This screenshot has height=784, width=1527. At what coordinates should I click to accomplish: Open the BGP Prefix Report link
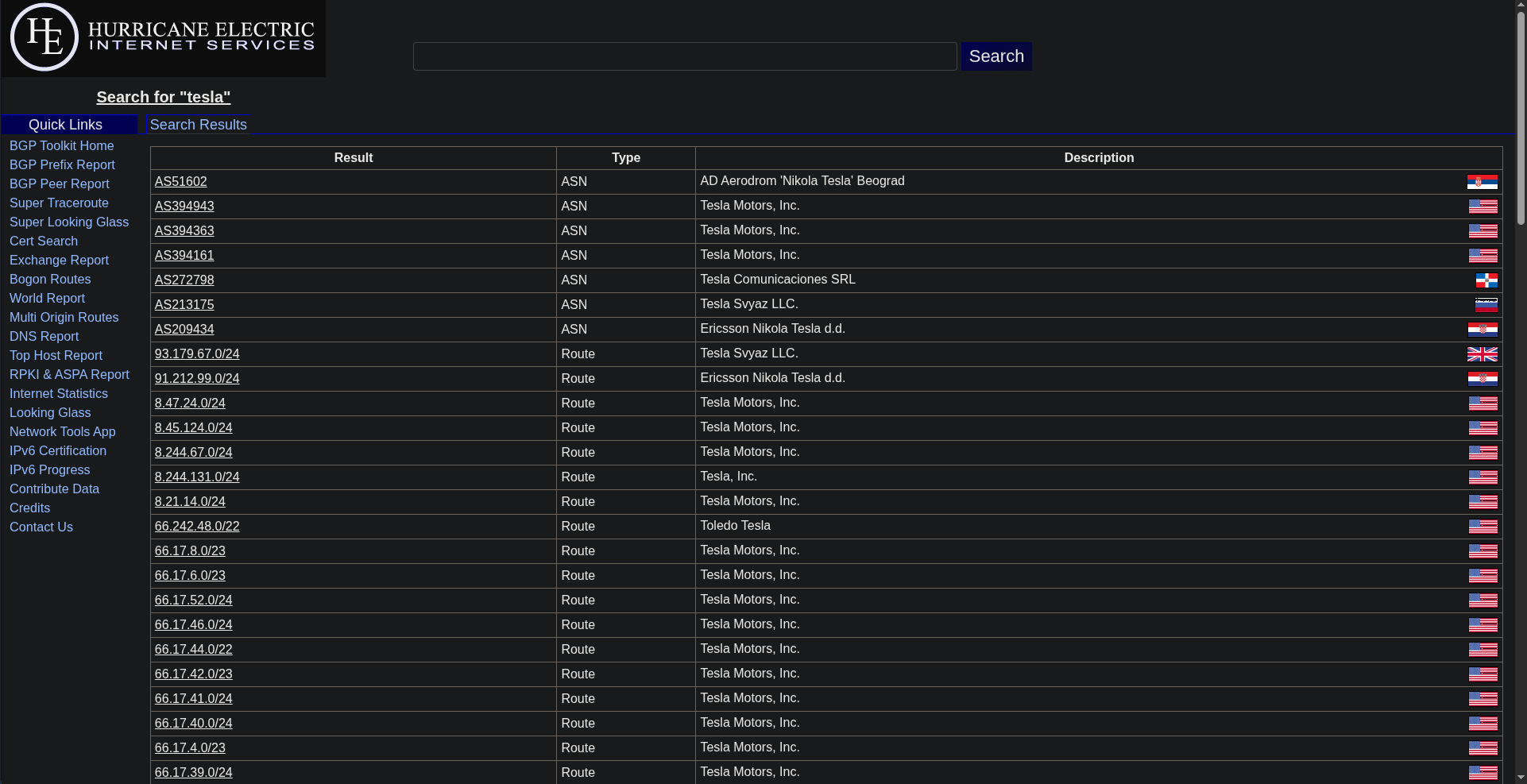tap(62, 165)
